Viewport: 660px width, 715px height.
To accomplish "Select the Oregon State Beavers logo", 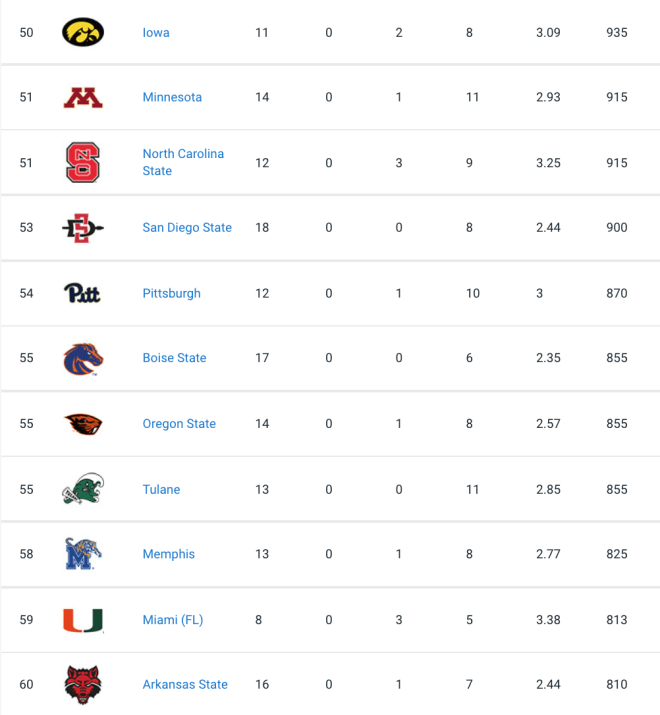I will [x=83, y=424].
